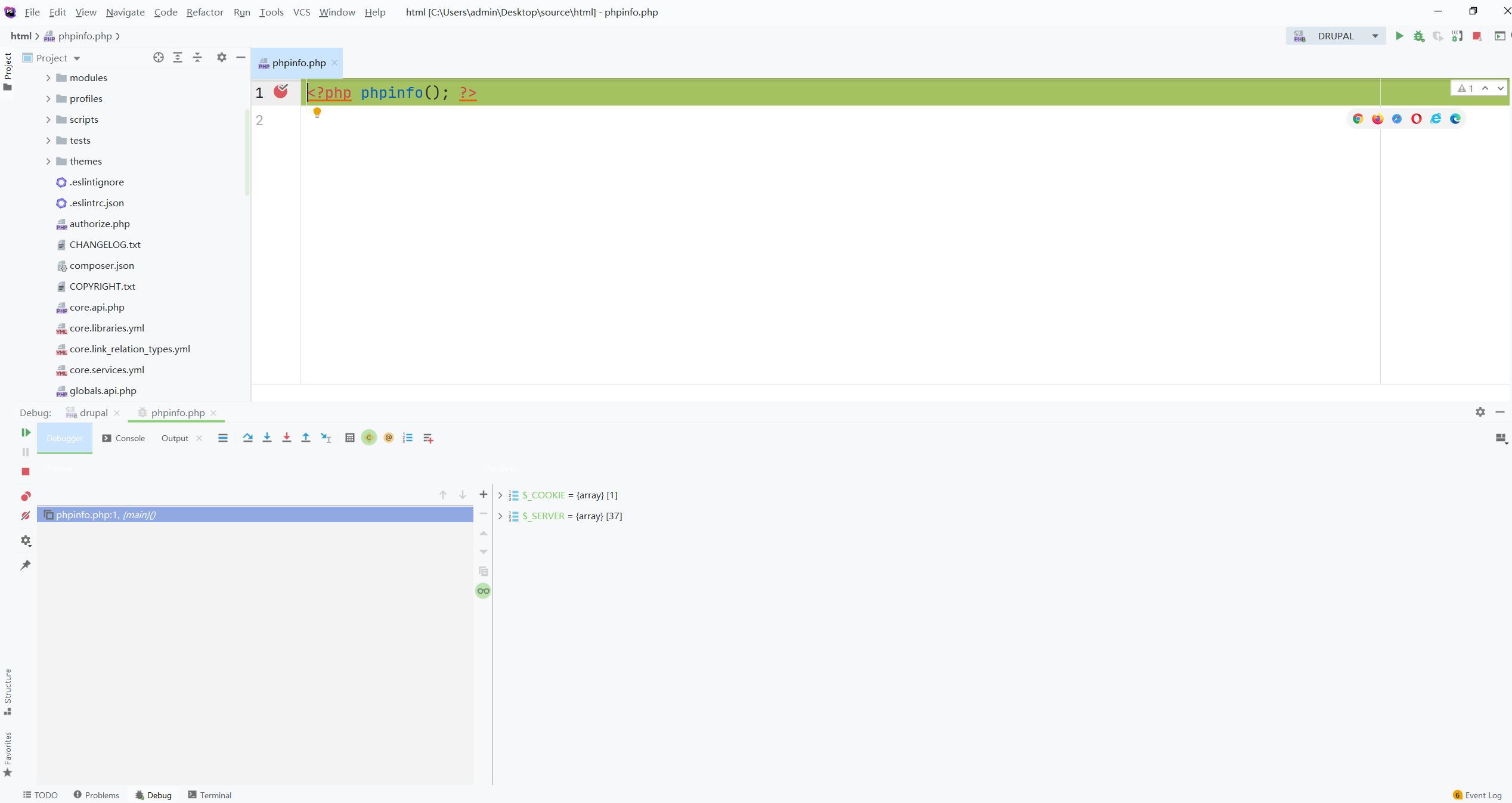Open Evaluate Expression calculator icon

pyautogui.click(x=350, y=438)
